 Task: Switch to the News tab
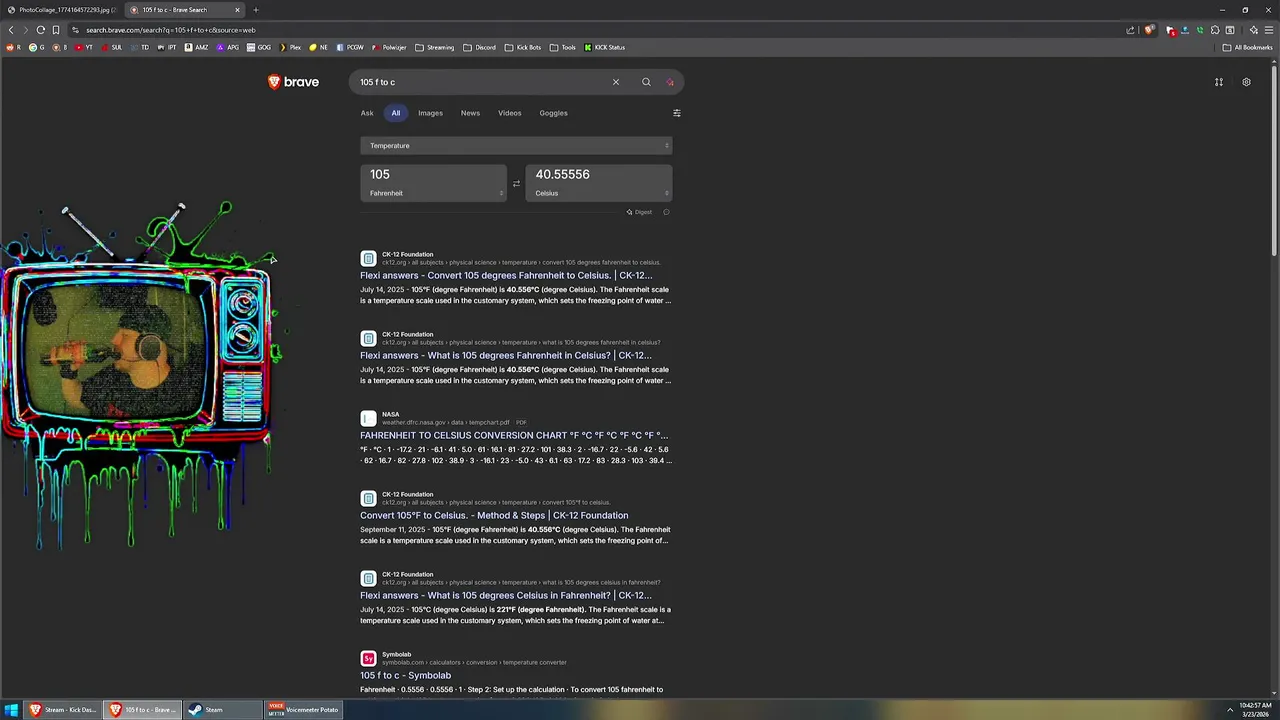click(470, 113)
